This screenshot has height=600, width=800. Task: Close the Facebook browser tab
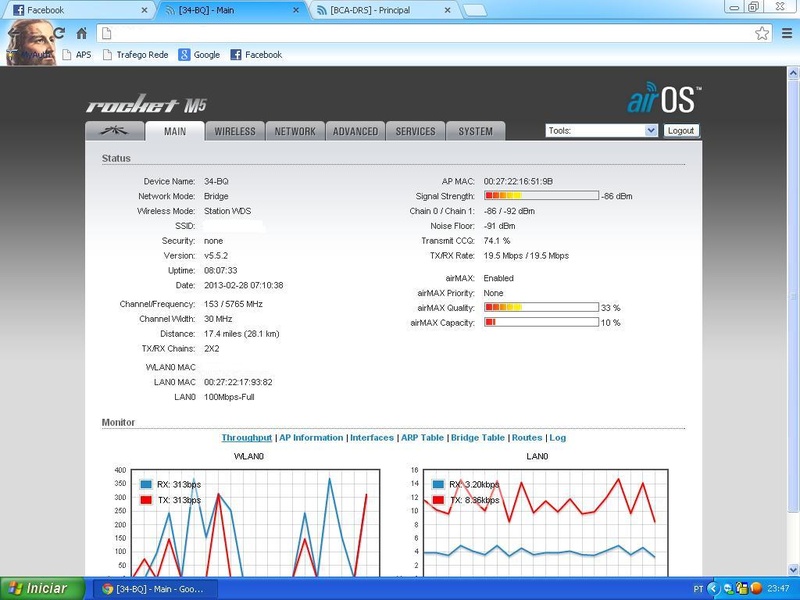click(x=144, y=10)
